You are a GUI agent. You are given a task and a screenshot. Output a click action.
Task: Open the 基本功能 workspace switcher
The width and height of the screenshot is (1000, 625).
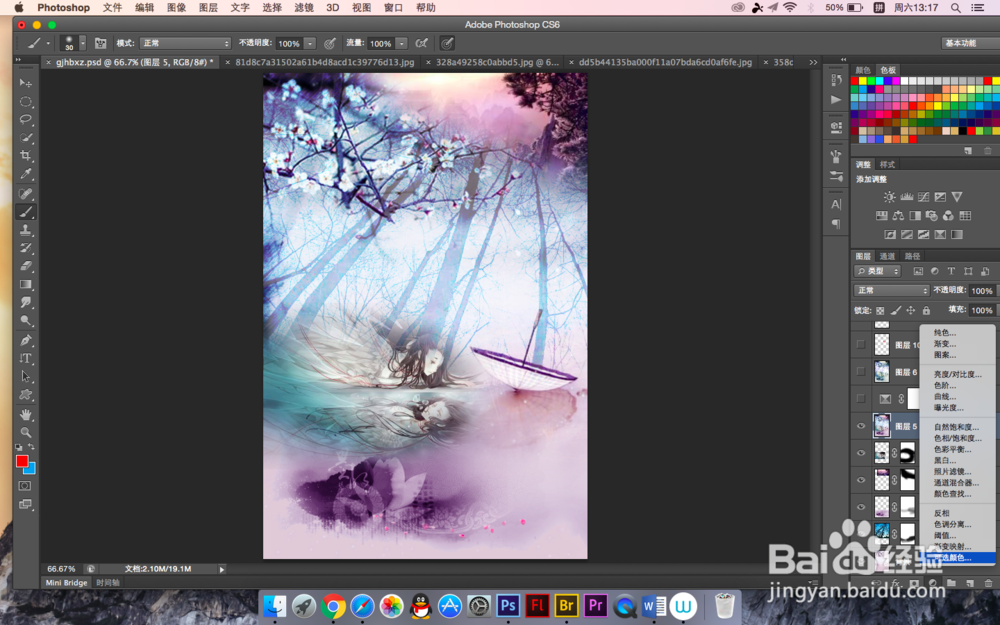click(x=970, y=43)
